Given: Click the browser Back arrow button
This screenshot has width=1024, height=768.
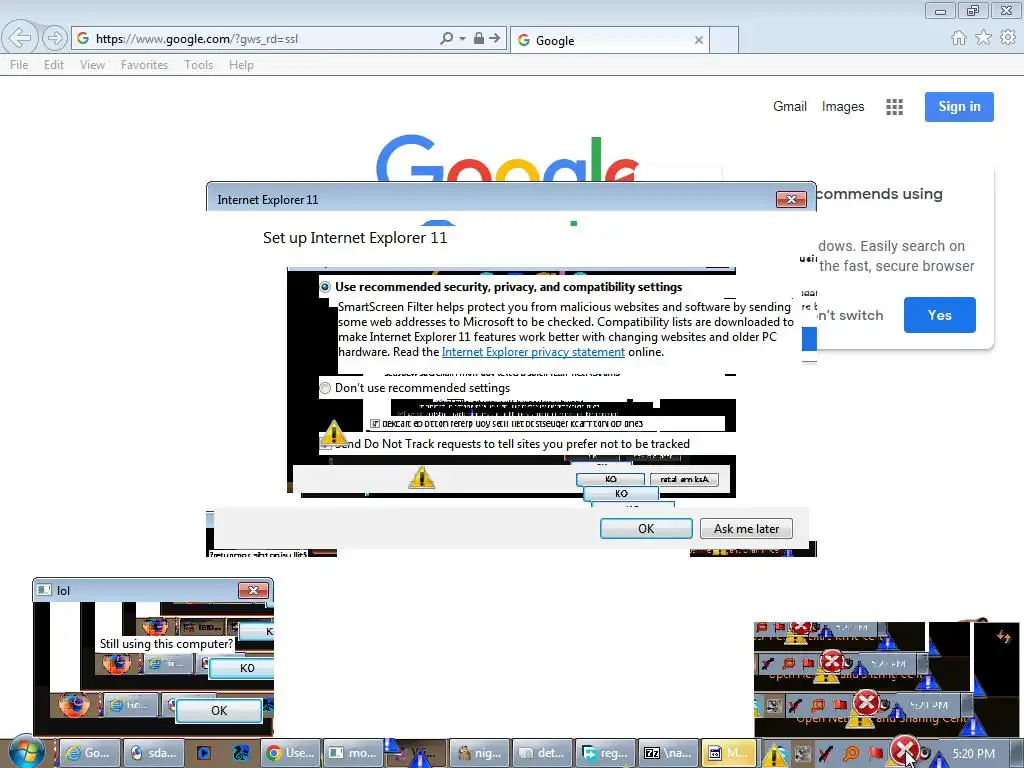Looking at the screenshot, I should (x=20, y=38).
